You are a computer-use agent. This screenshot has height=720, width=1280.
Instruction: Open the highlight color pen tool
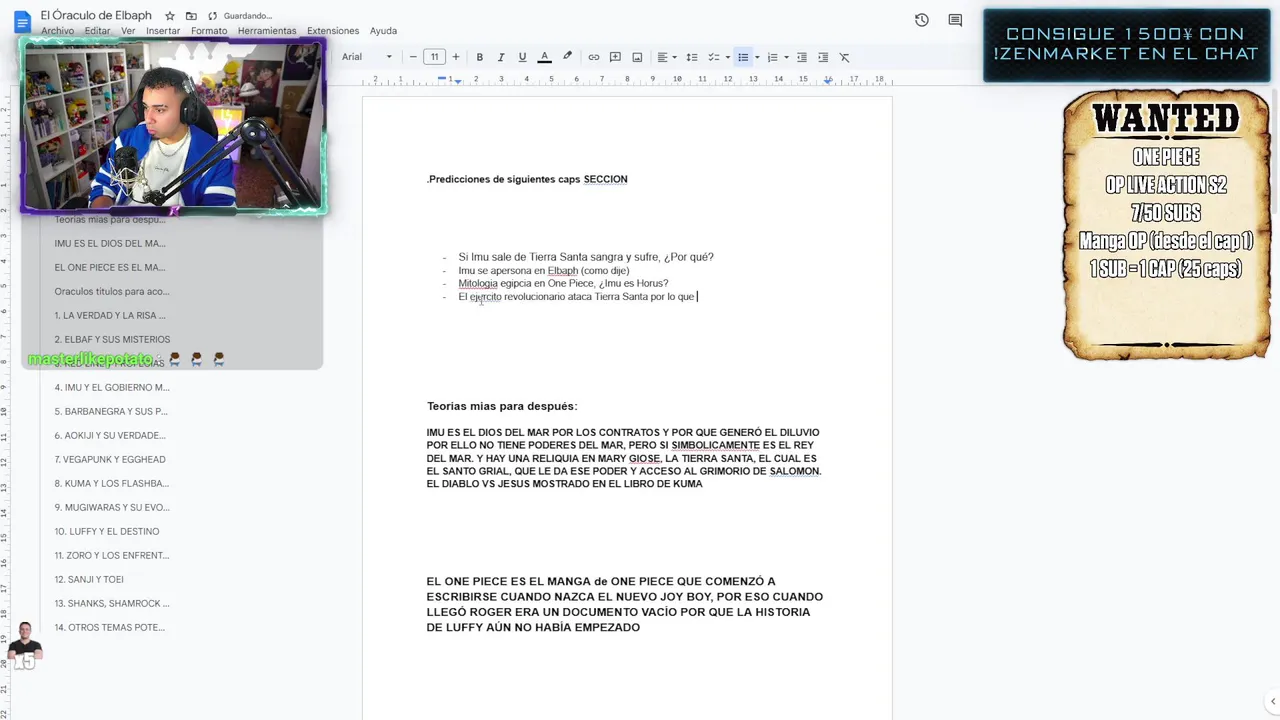coord(567,57)
